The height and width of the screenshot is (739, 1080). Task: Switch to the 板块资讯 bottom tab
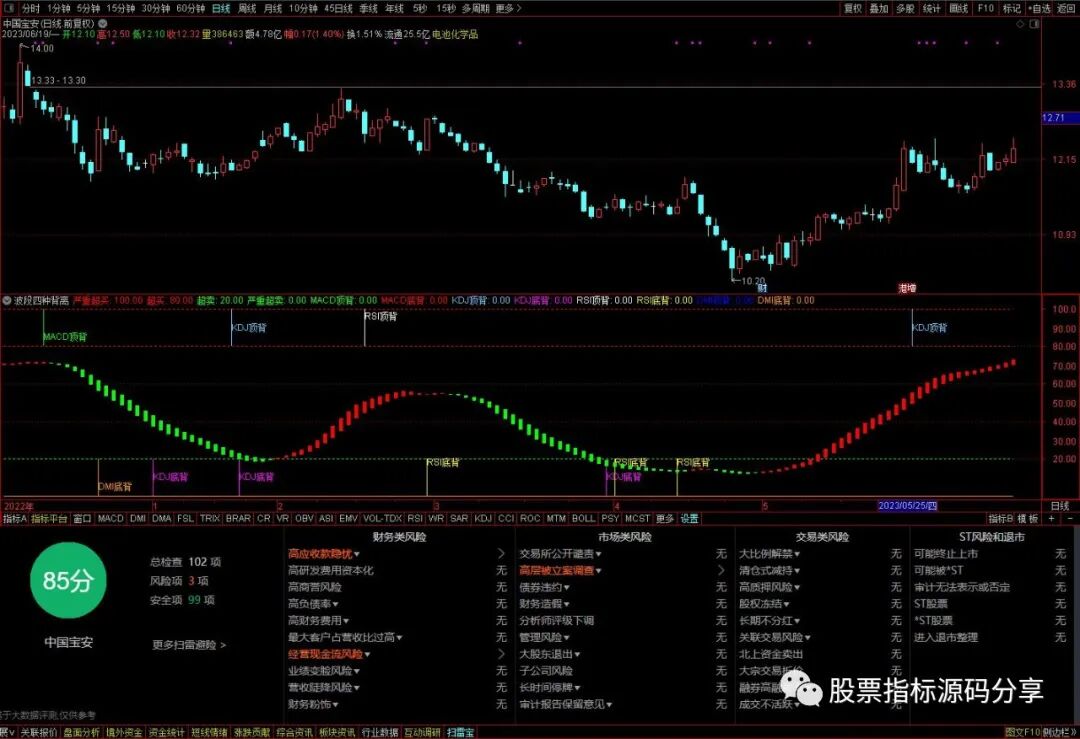(337, 733)
